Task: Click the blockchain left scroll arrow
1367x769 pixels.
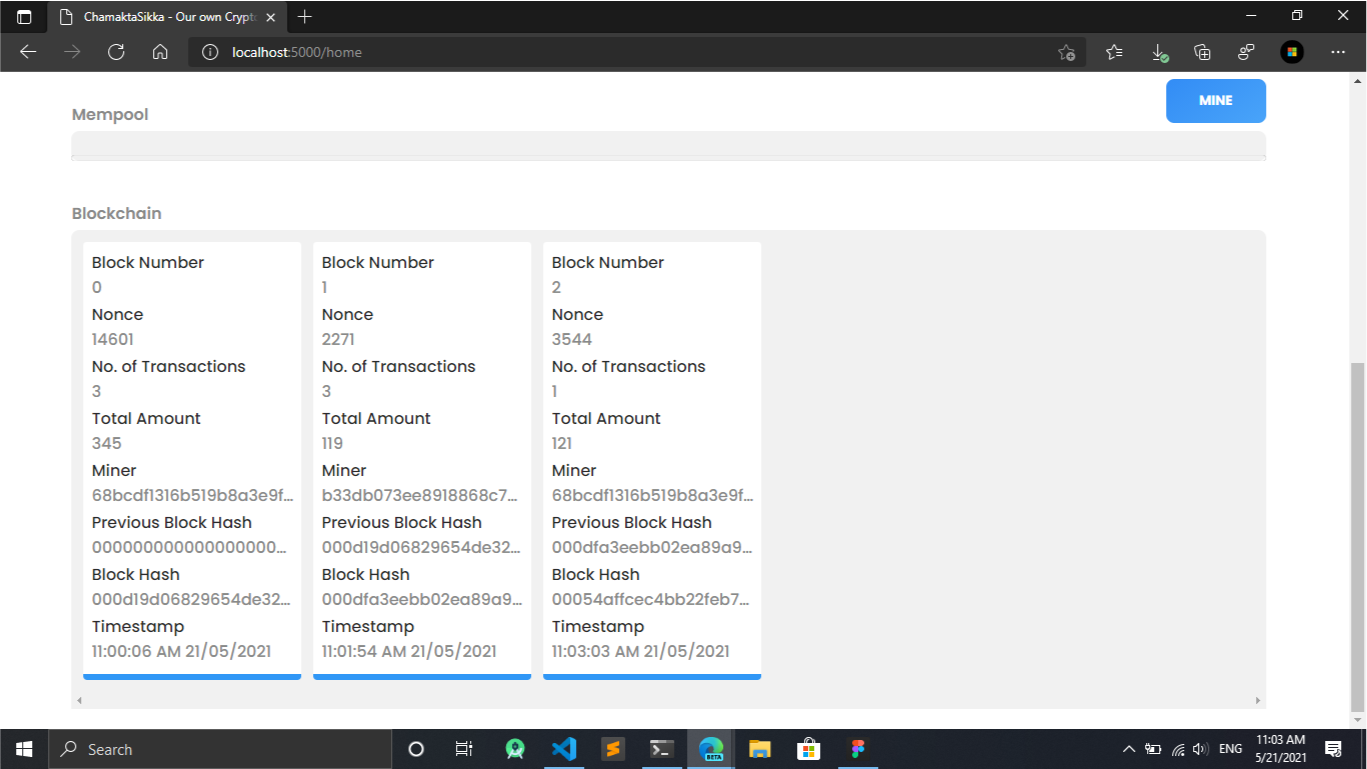Action: pyautogui.click(x=79, y=701)
